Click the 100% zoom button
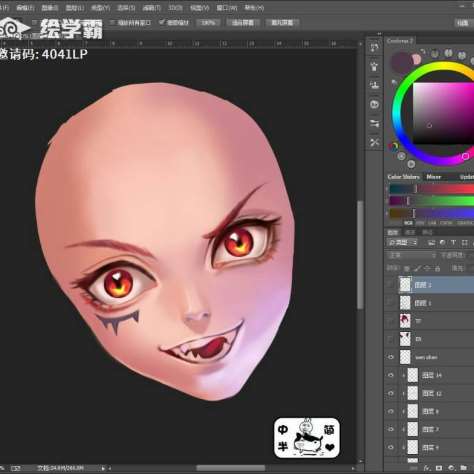Viewport: 474px width, 474px height. (x=208, y=22)
